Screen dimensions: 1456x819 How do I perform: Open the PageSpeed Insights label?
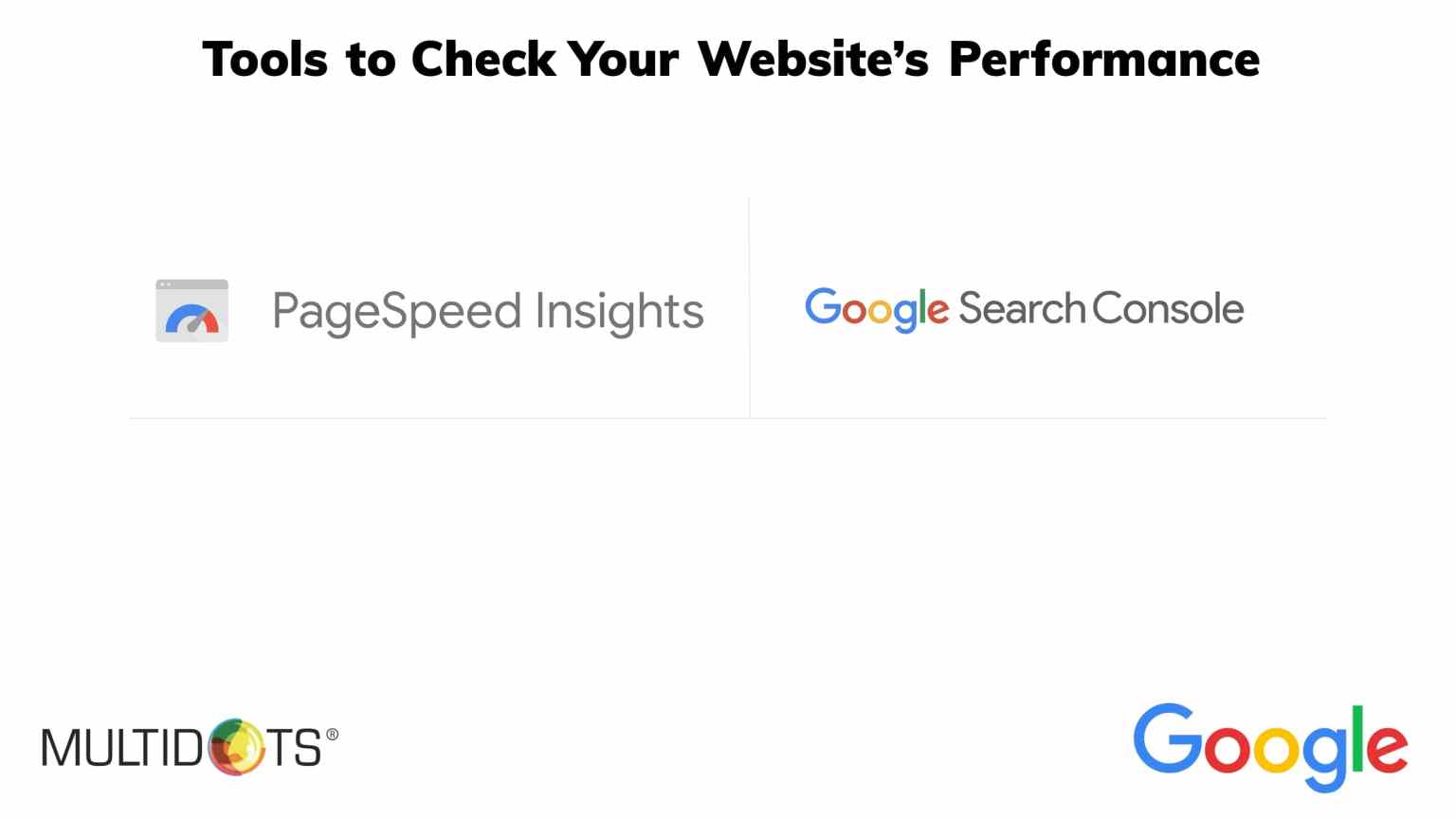click(x=487, y=312)
